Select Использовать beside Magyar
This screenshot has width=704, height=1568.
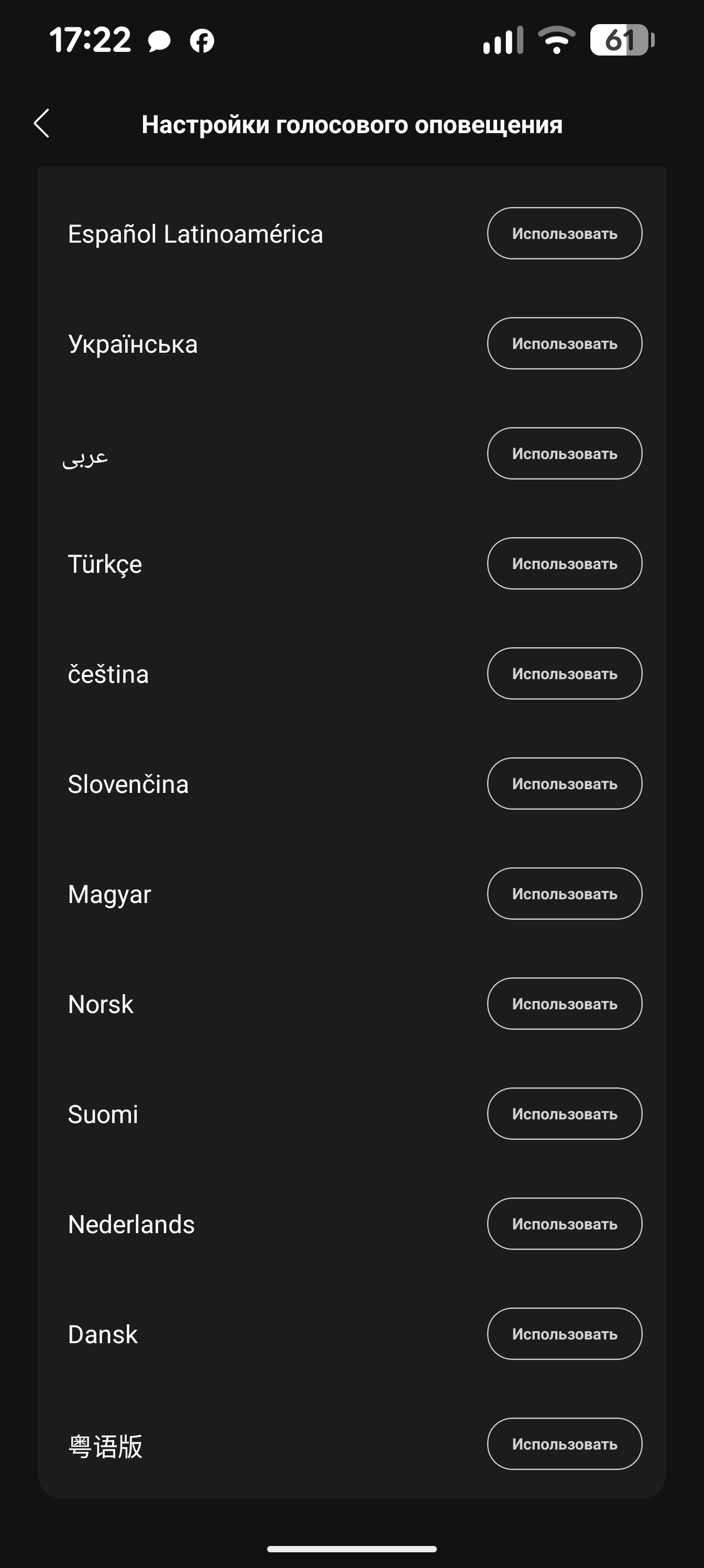564,894
